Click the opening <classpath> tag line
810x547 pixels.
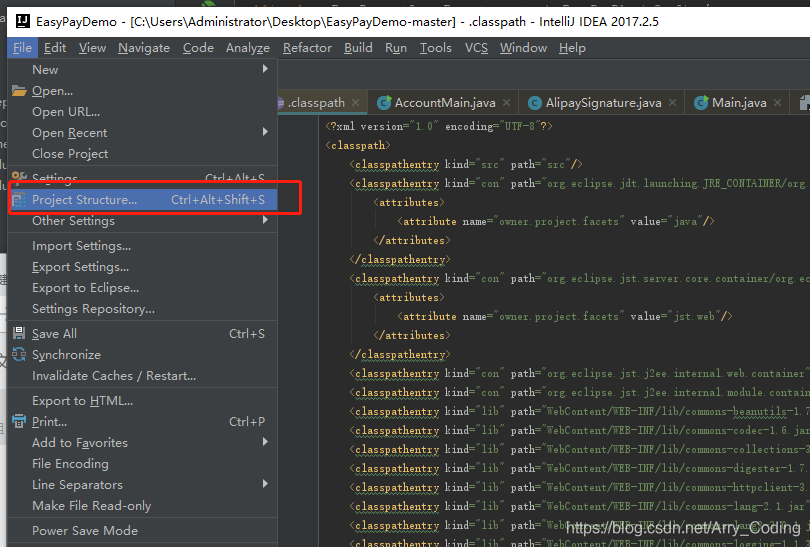pos(358,146)
